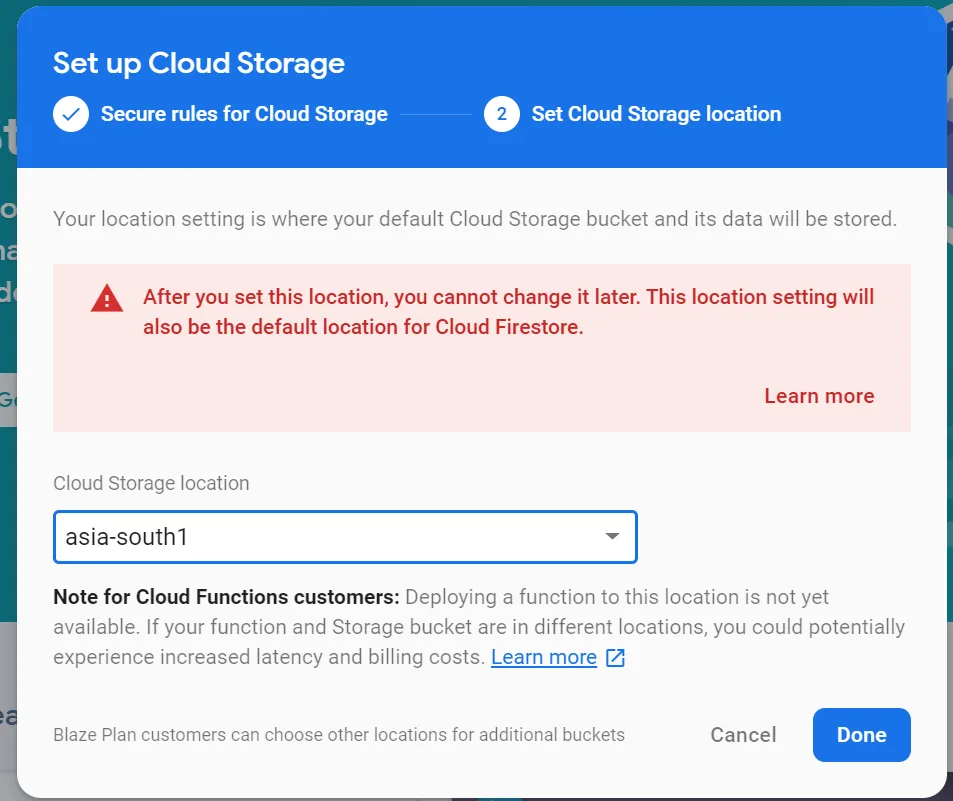Image resolution: width=953 pixels, height=801 pixels.
Task: Click the Cloud Storage location field label
Action: pyautogui.click(x=151, y=483)
